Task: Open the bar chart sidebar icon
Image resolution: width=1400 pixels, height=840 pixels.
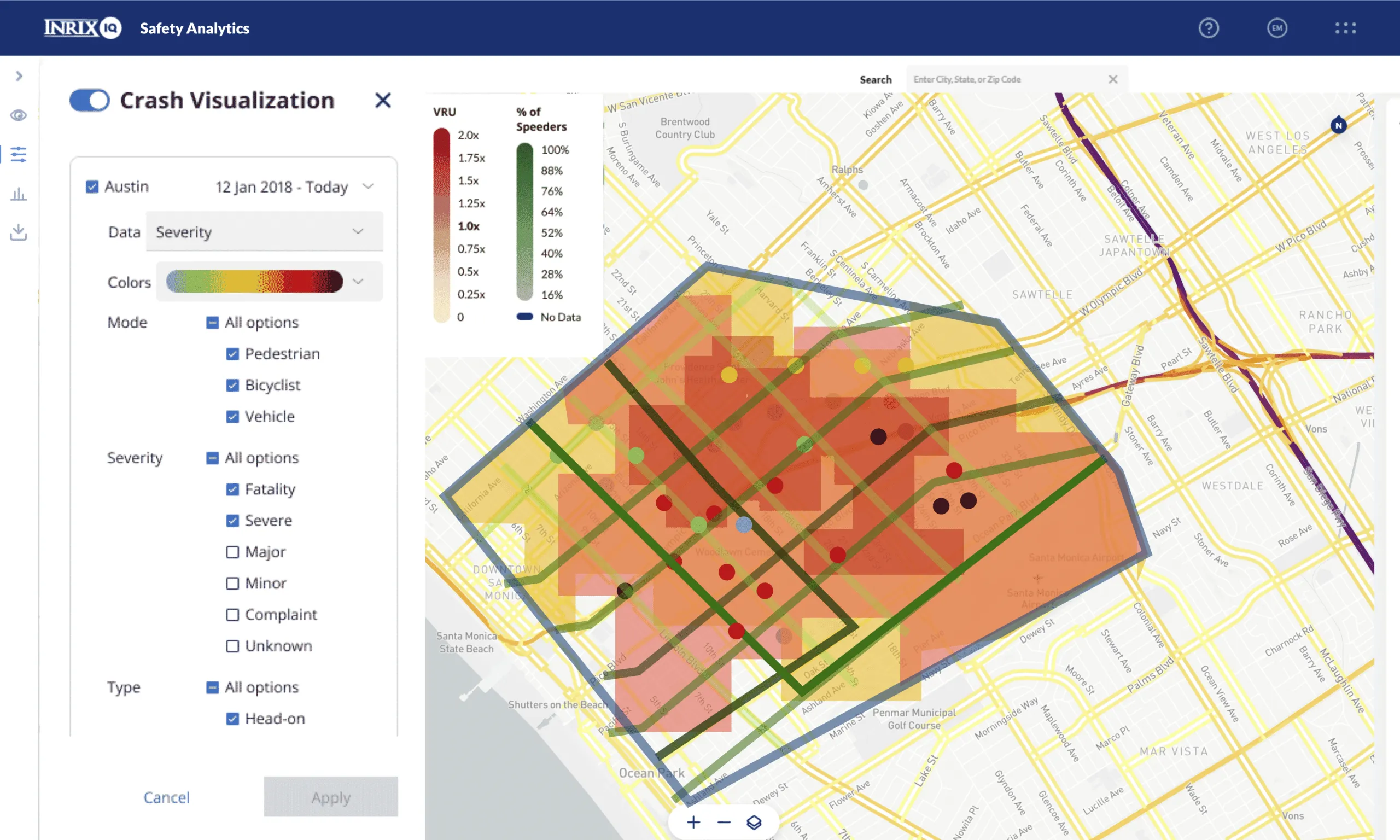Action: pos(18,194)
